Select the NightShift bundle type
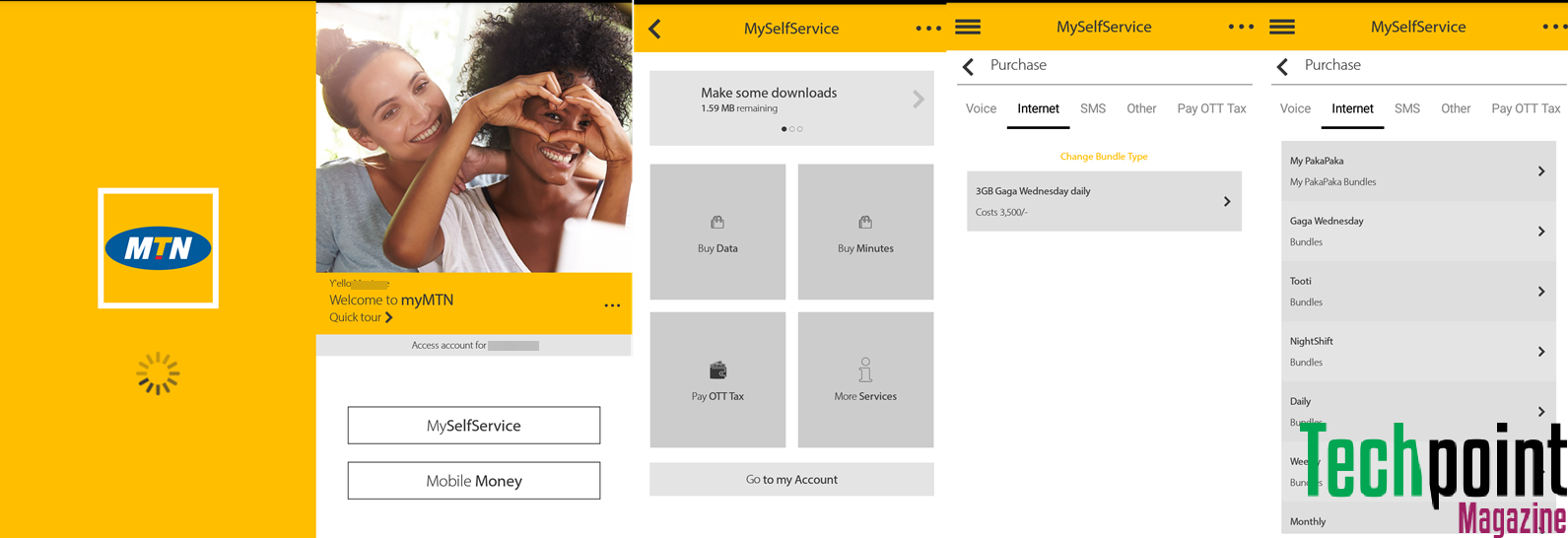 coord(1418,351)
